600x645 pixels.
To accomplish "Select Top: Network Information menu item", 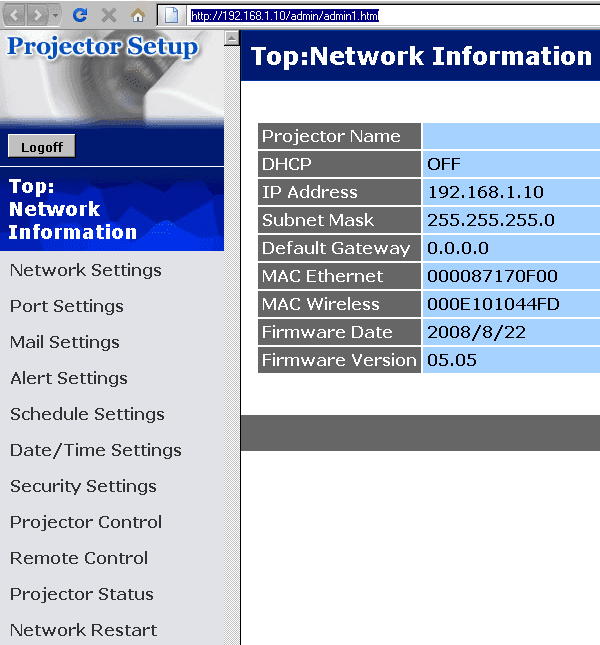I will pos(73,209).
